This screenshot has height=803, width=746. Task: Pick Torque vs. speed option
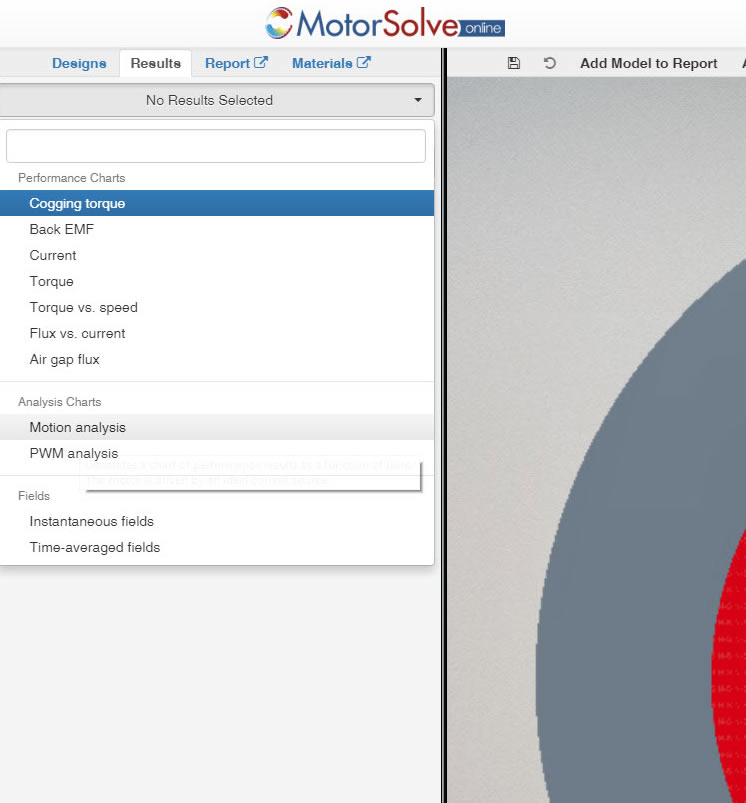click(217, 307)
